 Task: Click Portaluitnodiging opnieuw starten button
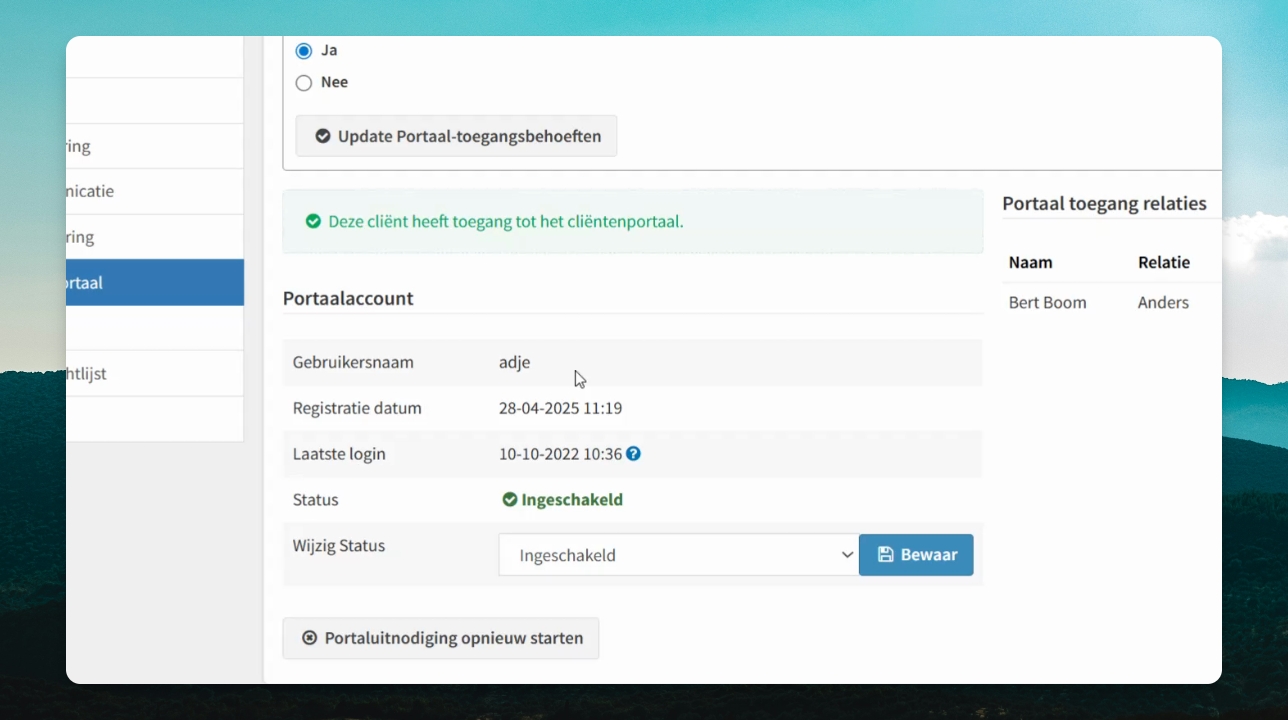tap(441, 638)
